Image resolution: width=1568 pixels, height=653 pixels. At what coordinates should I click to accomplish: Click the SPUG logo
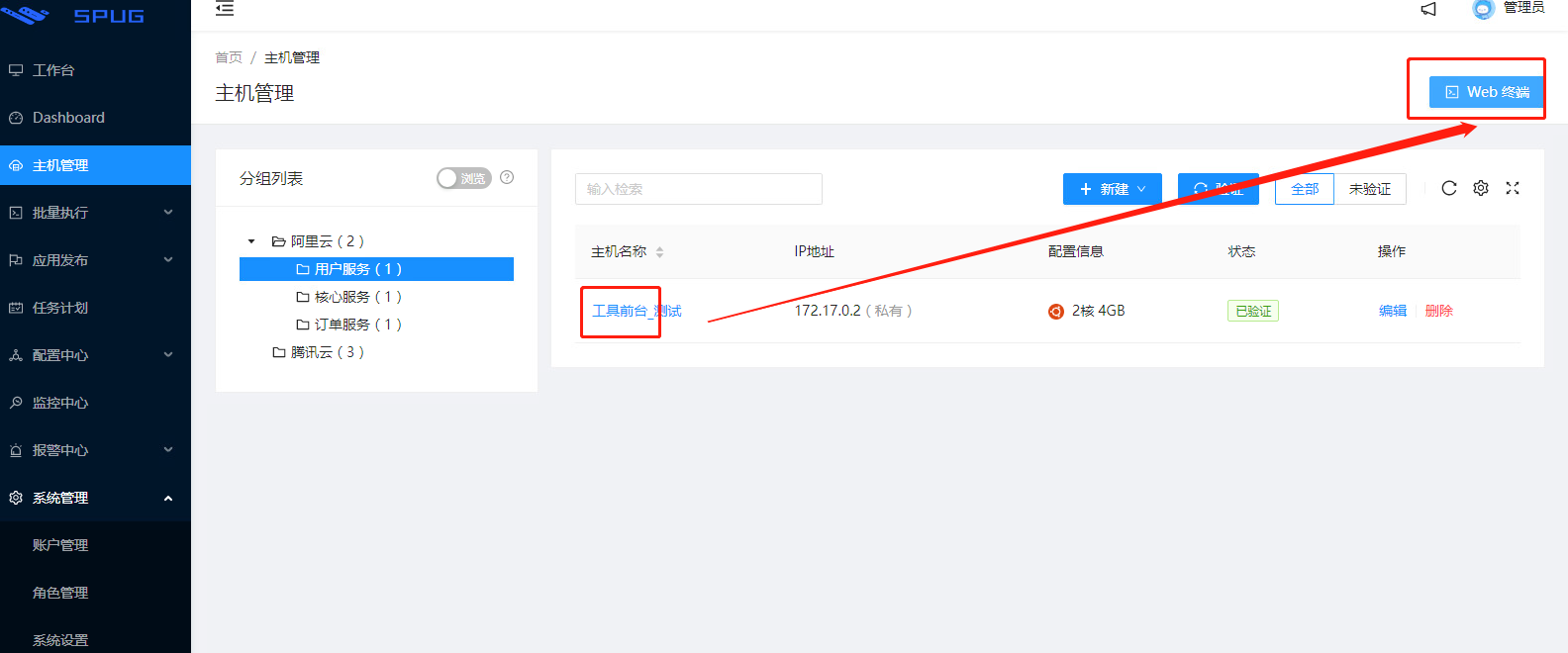tap(75, 15)
